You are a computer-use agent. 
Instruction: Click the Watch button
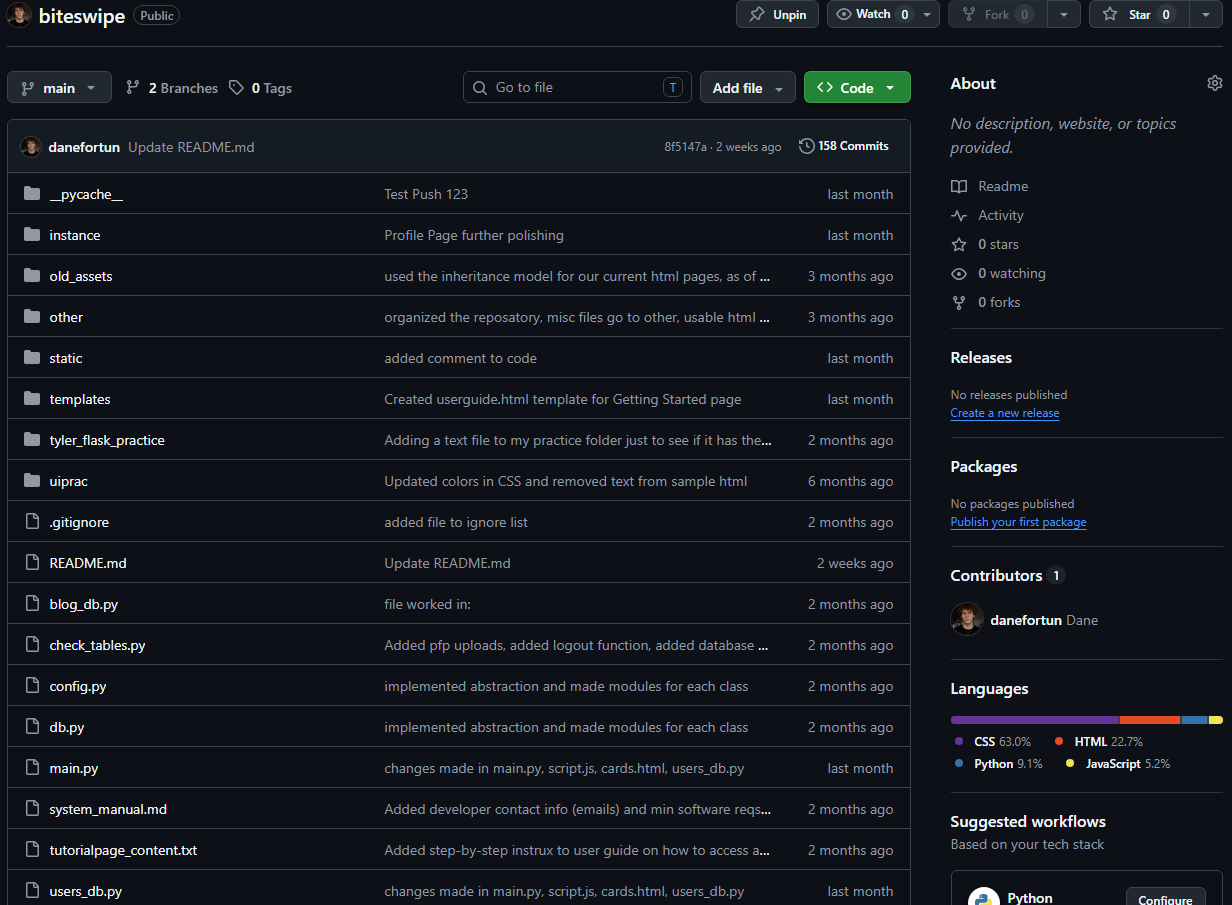(872, 14)
